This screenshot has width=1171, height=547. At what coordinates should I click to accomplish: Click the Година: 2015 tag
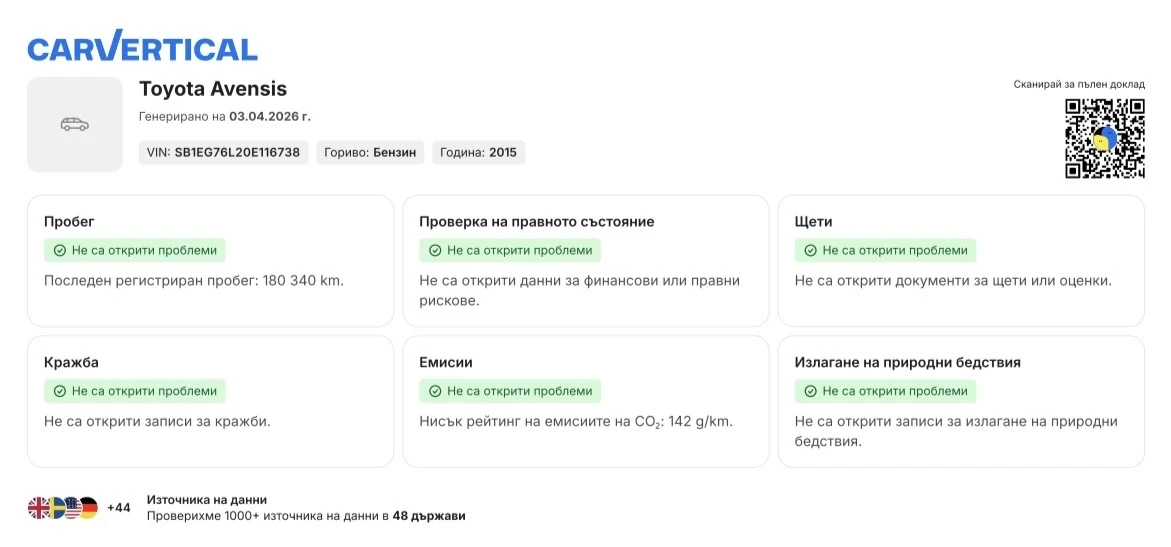point(478,152)
